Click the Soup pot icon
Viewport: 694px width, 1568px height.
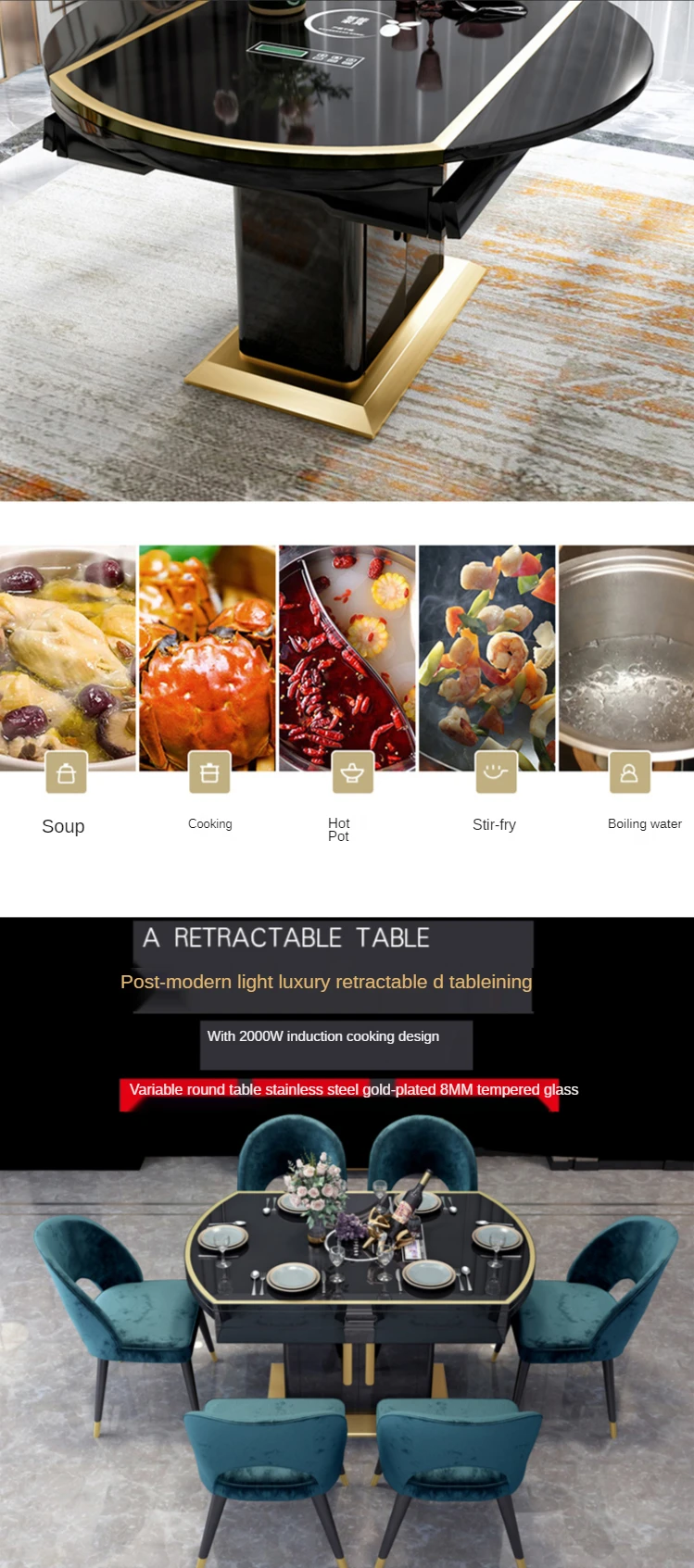pyautogui.click(x=67, y=772)
